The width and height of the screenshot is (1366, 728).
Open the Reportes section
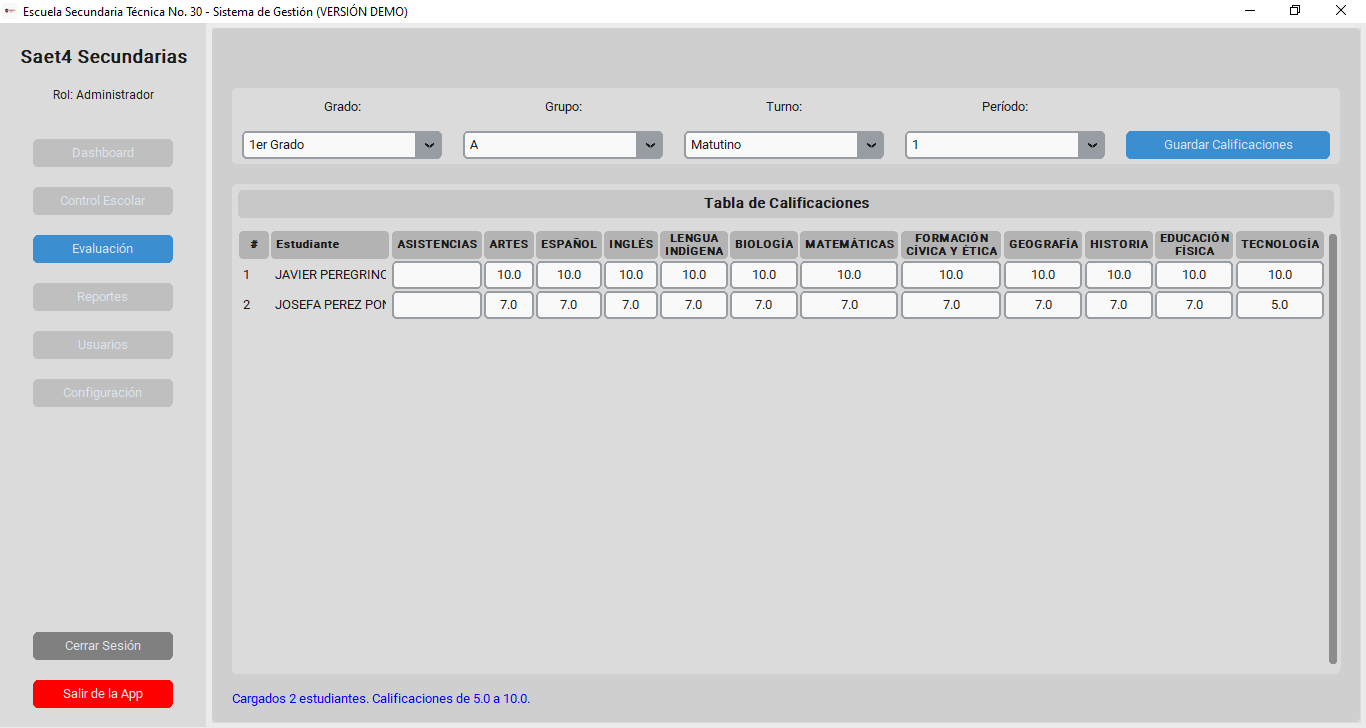click(x=103, y=297)
